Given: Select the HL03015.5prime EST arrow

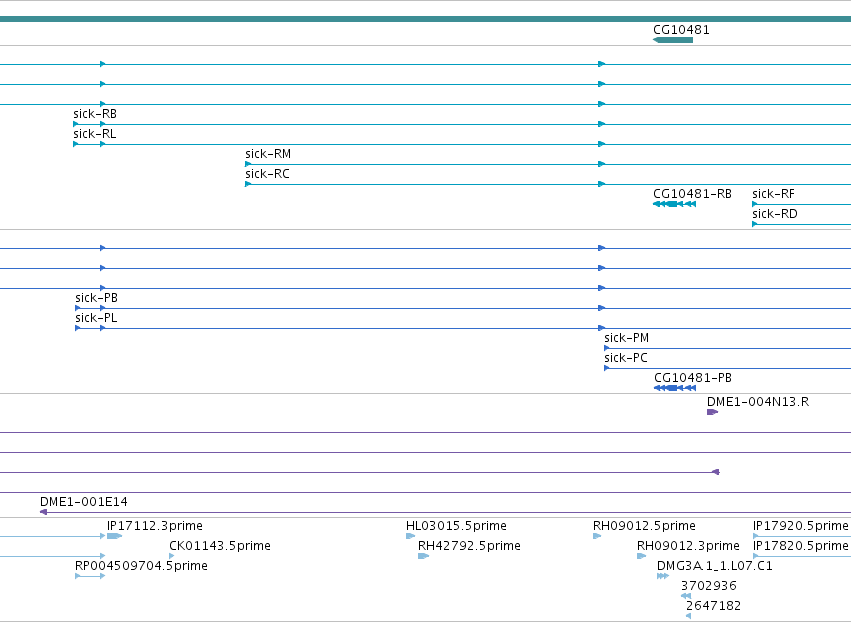Looking at the screenshot, I should pyautogui.click(x=410, y=536).
